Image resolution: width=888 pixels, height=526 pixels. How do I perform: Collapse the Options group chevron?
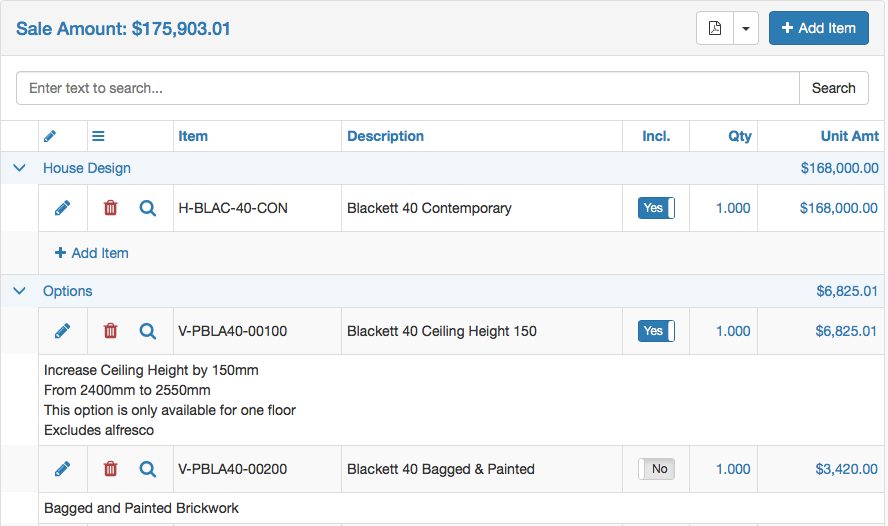(19, 290)
